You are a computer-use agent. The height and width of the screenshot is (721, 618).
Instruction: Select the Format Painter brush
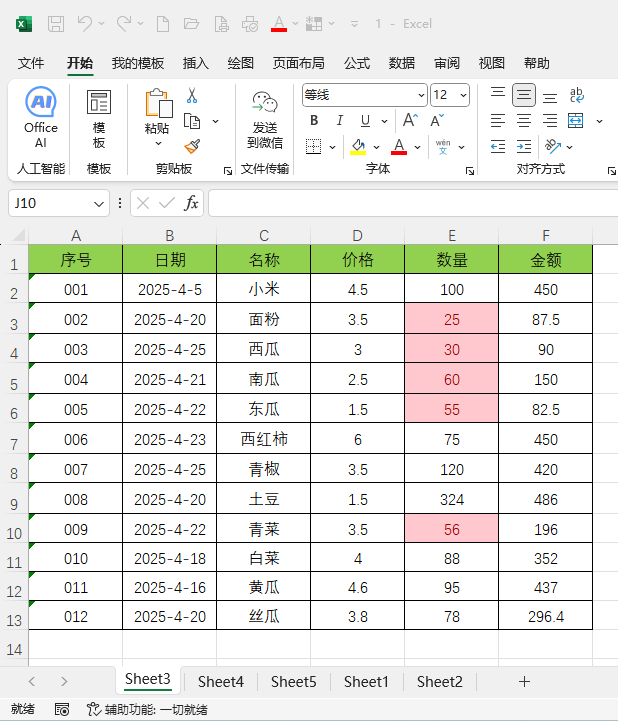pyautogui.click(x=192, y=147)
